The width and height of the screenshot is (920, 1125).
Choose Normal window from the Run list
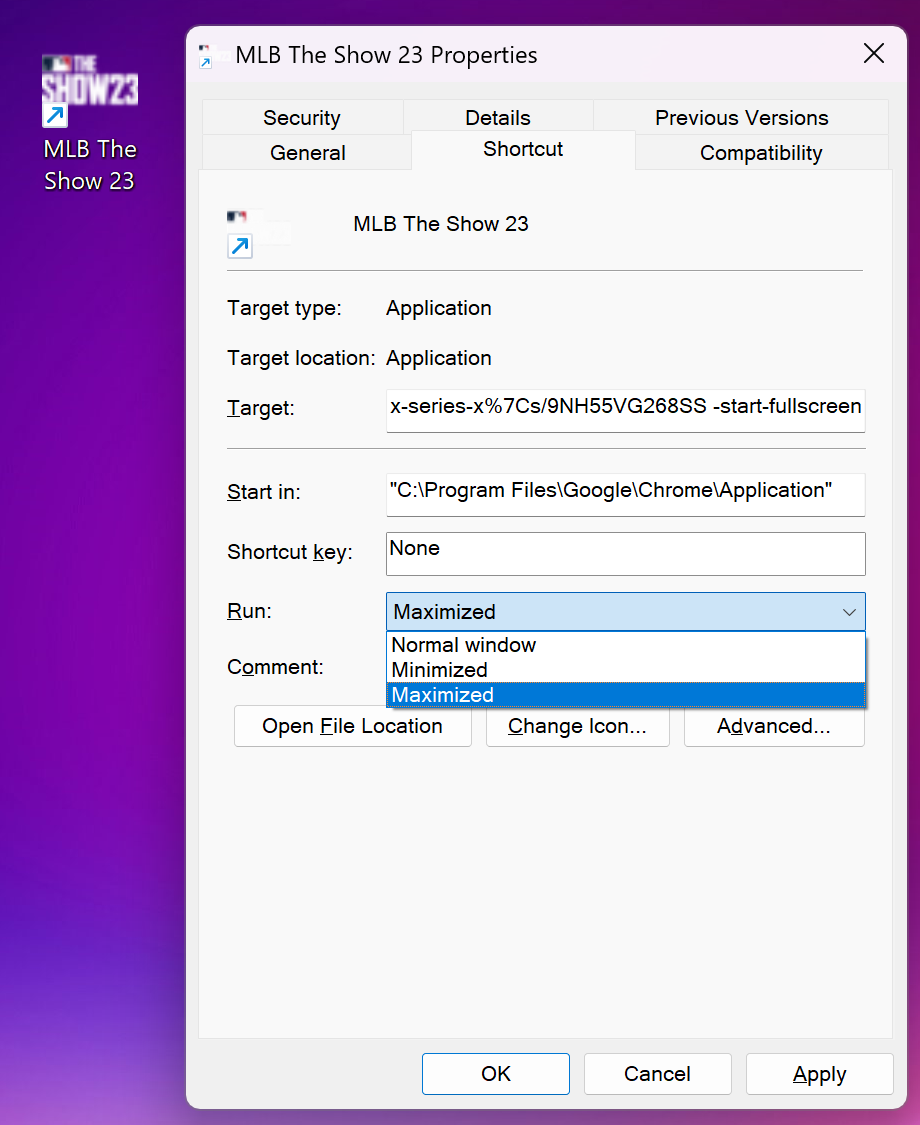point(625,645)
